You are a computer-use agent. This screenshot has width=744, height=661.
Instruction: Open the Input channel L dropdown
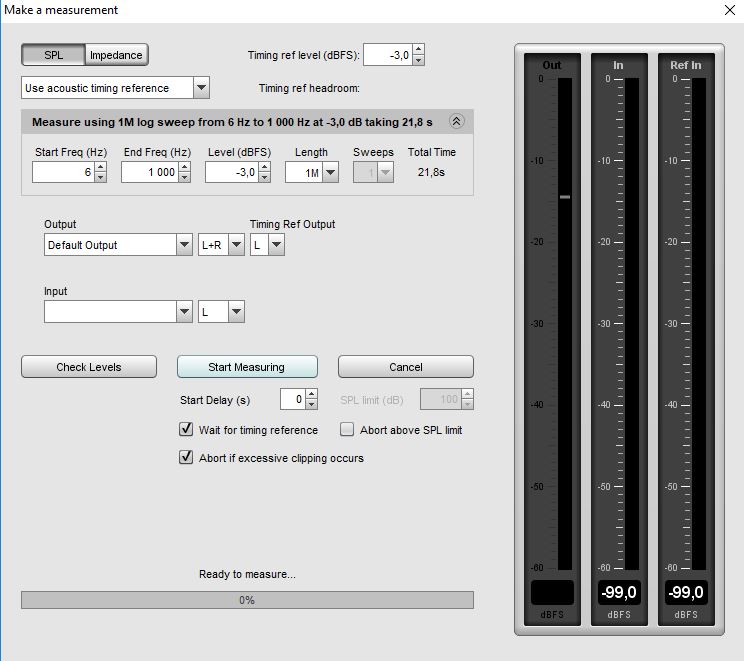tap(236, 312)
